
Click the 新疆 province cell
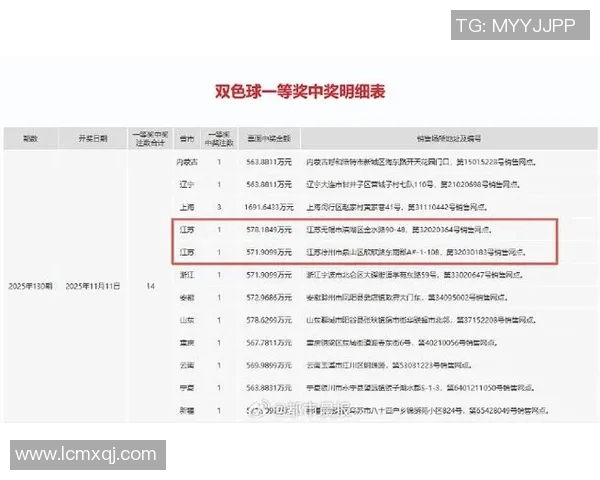click(187, 411)
